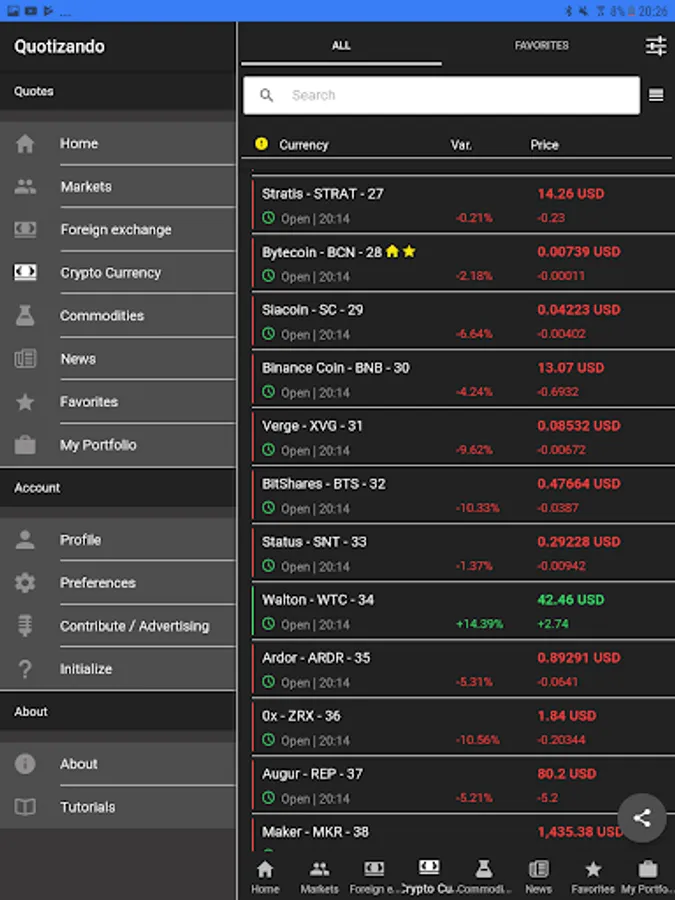This screenshot has height=900, width=675.
Task: Toggle the home icon on Bytecoin
Action: pyautogui.click(x=392, y=252)
